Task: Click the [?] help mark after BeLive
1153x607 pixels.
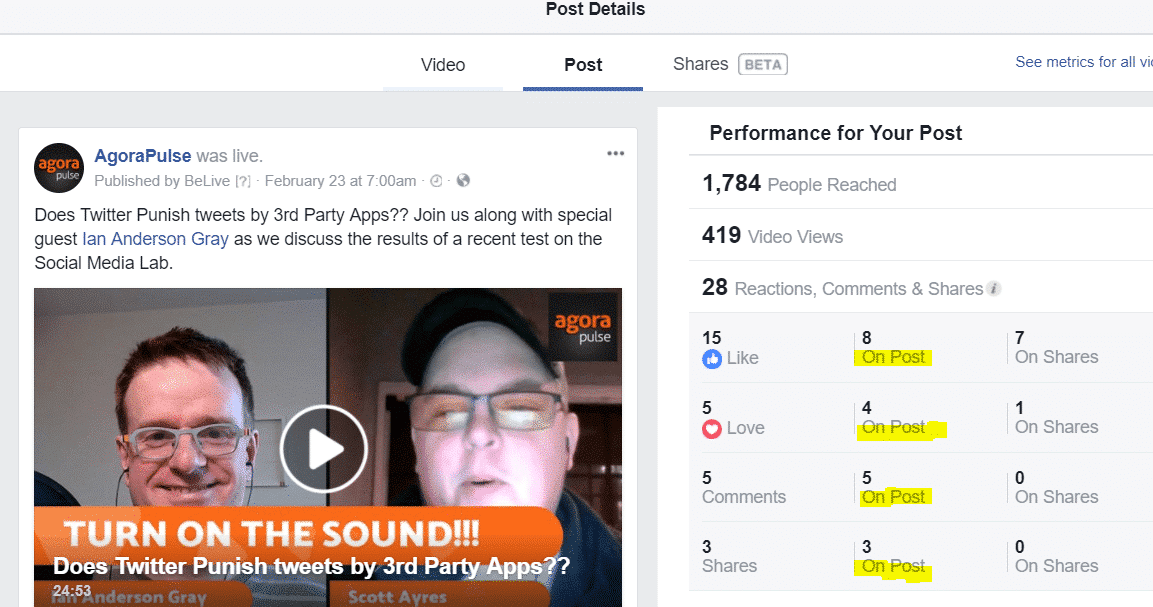Action: (243, 181)
